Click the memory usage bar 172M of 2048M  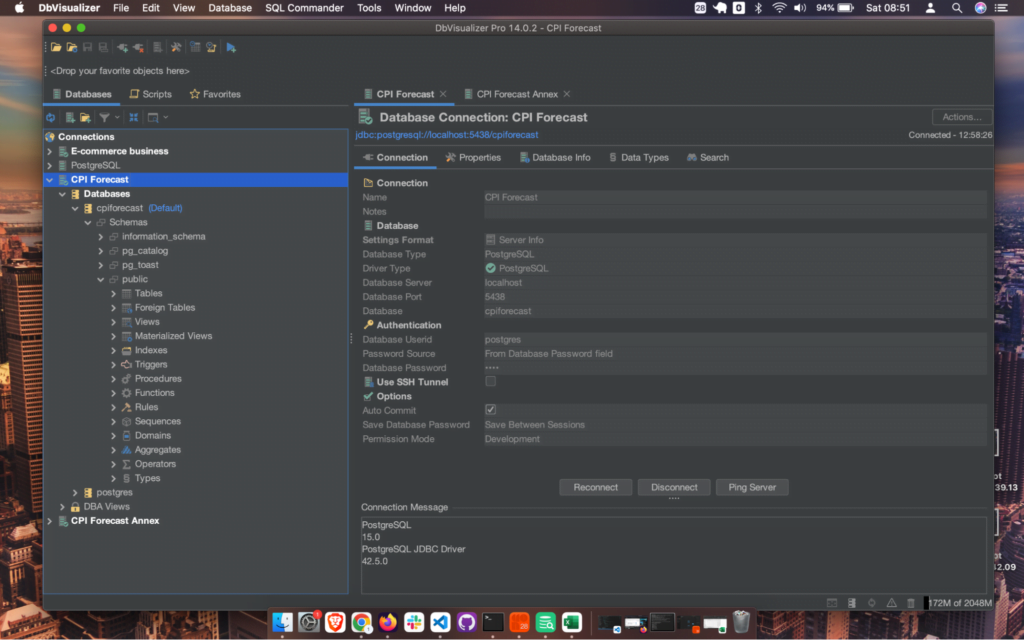(959, 603)
